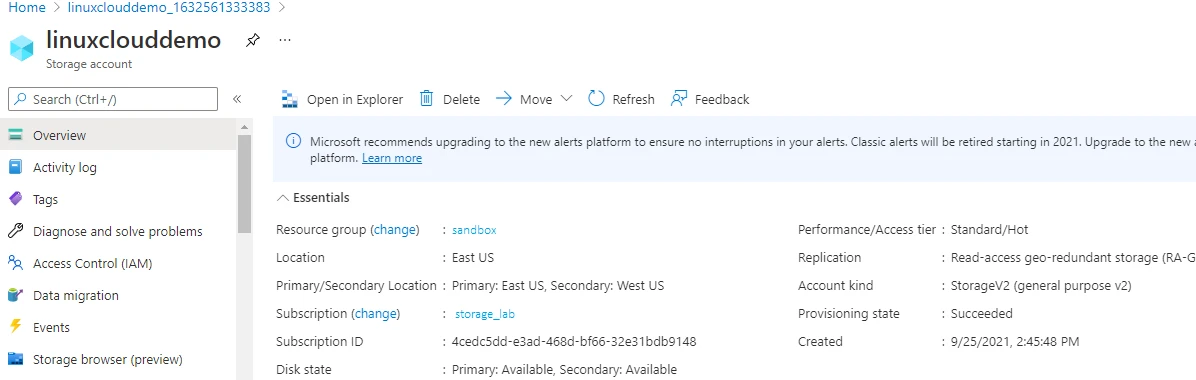The height and width of the screenshot is (380, 1196).
Task: Follow the Learn more link
Action: point(391,158)
